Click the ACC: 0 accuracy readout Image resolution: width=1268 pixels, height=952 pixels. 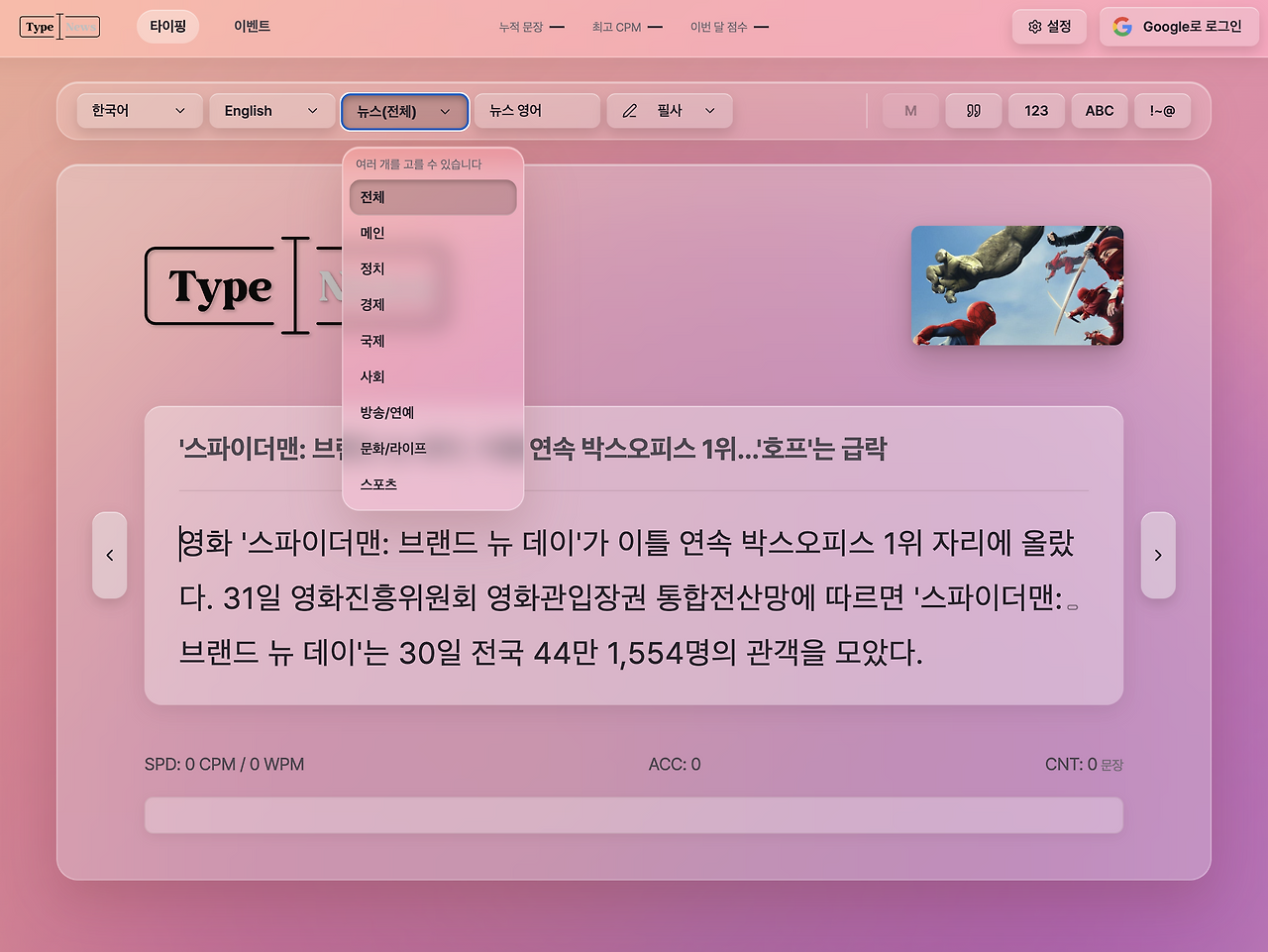(x=675, y=765)
